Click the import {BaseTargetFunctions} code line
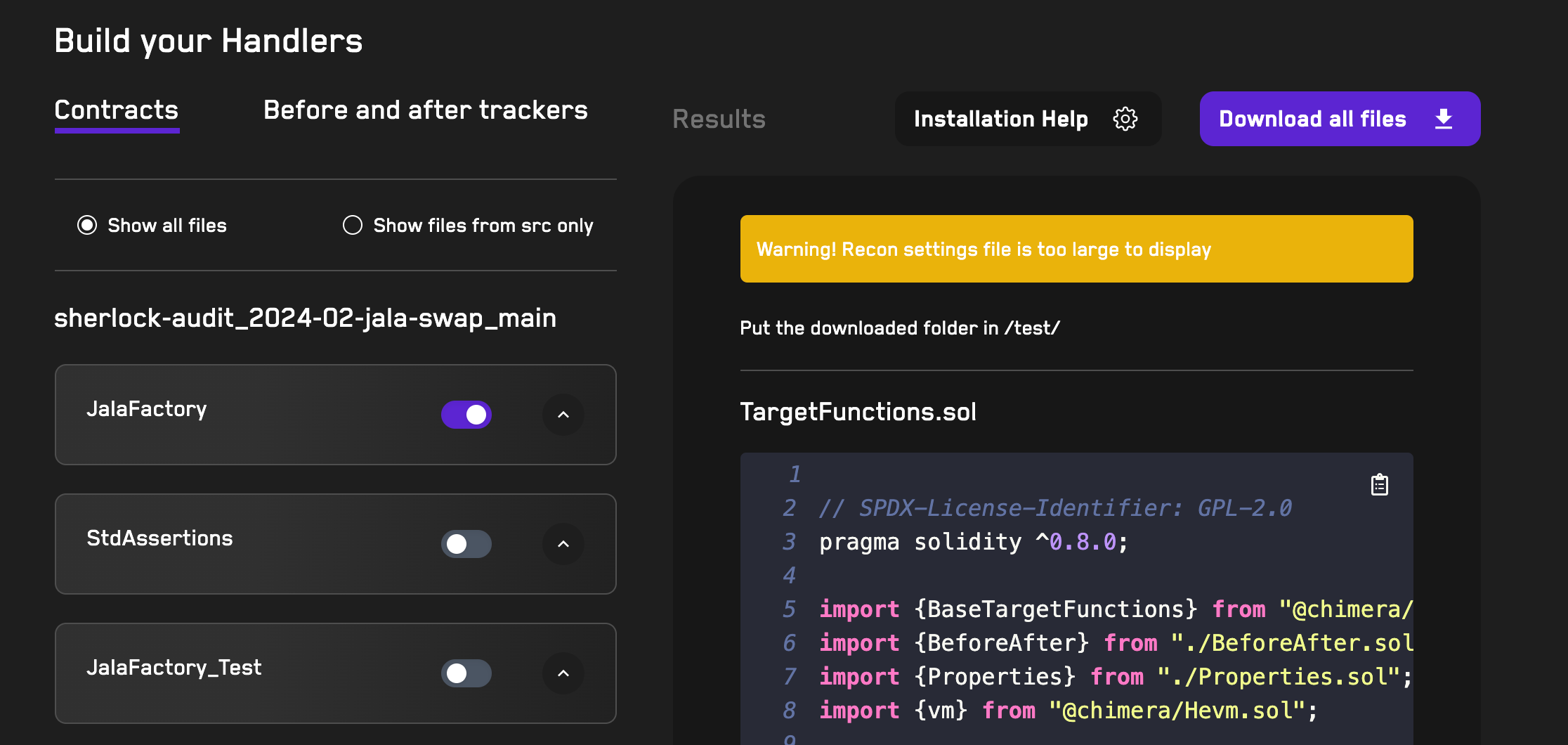Image resolution: width=1568 pixels, height=745 pixels. [1116, 609]
